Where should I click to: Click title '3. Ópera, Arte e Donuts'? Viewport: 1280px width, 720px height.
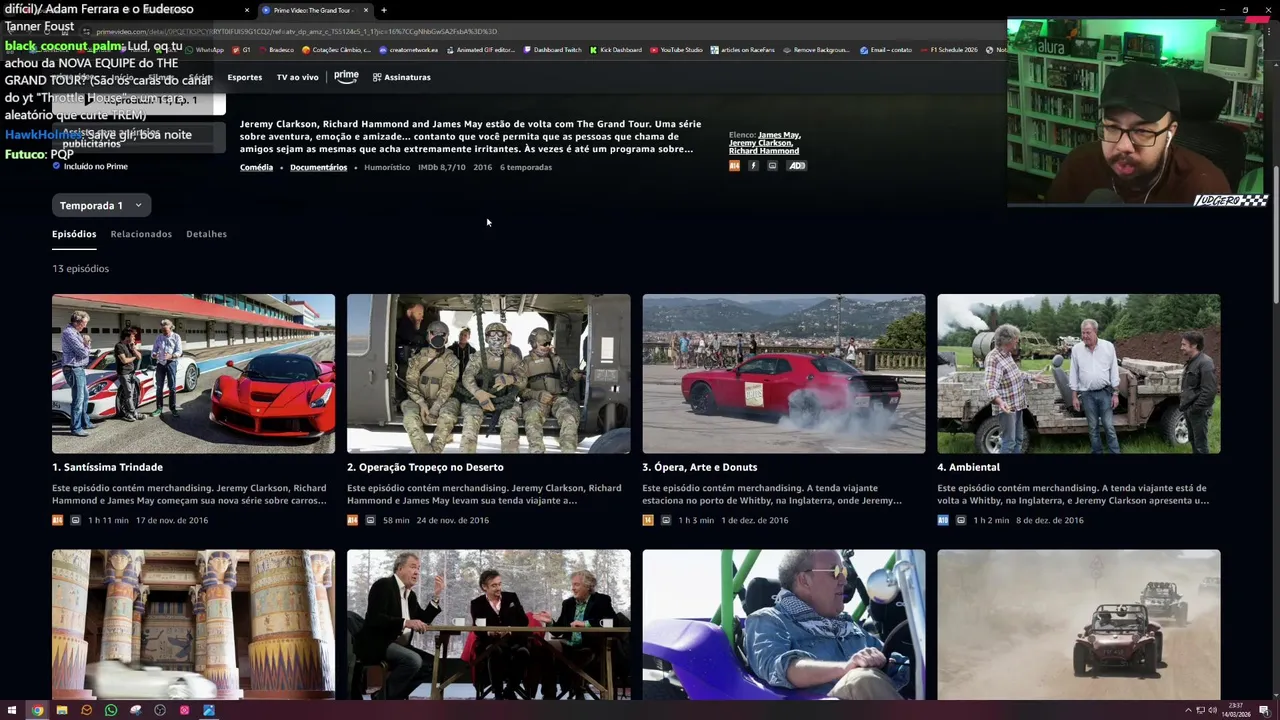699,467
